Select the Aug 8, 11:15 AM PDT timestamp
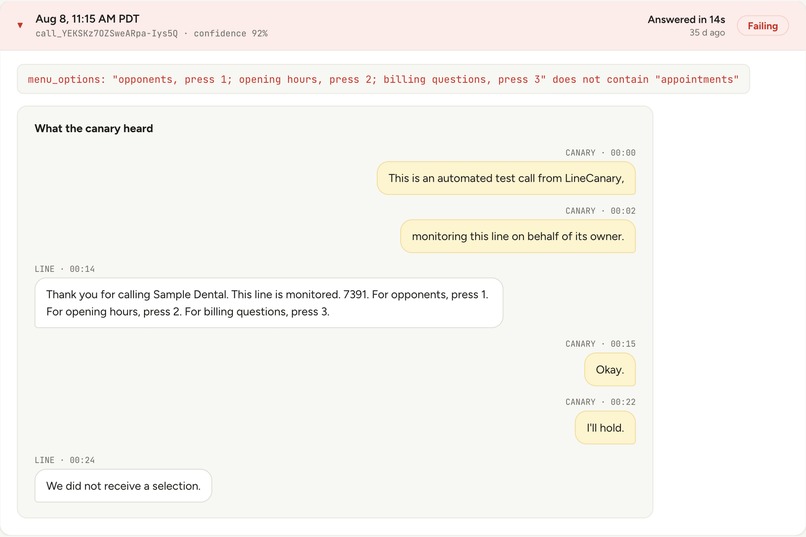 [87, 19]
